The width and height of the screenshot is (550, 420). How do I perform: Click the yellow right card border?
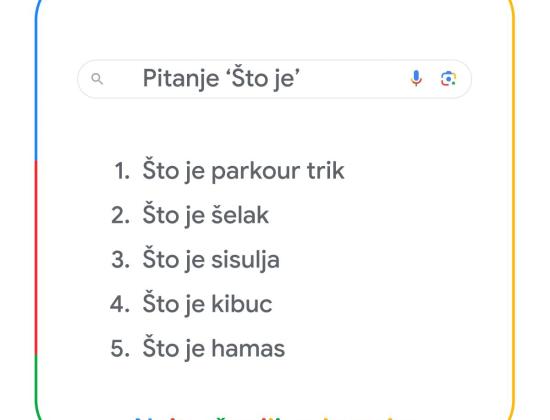(514, 211)
